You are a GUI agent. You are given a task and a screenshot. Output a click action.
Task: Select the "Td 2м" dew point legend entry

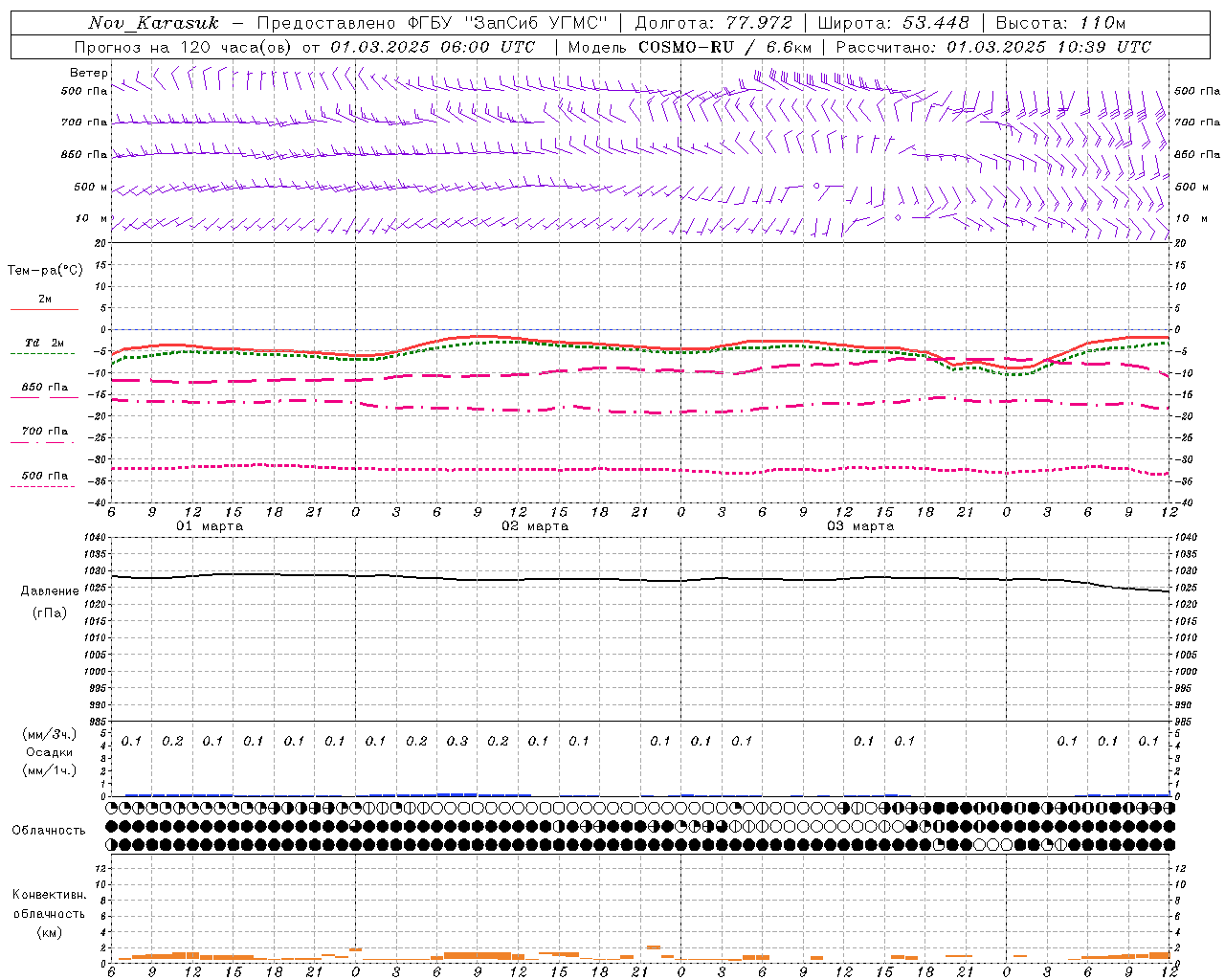click(44, 343)
